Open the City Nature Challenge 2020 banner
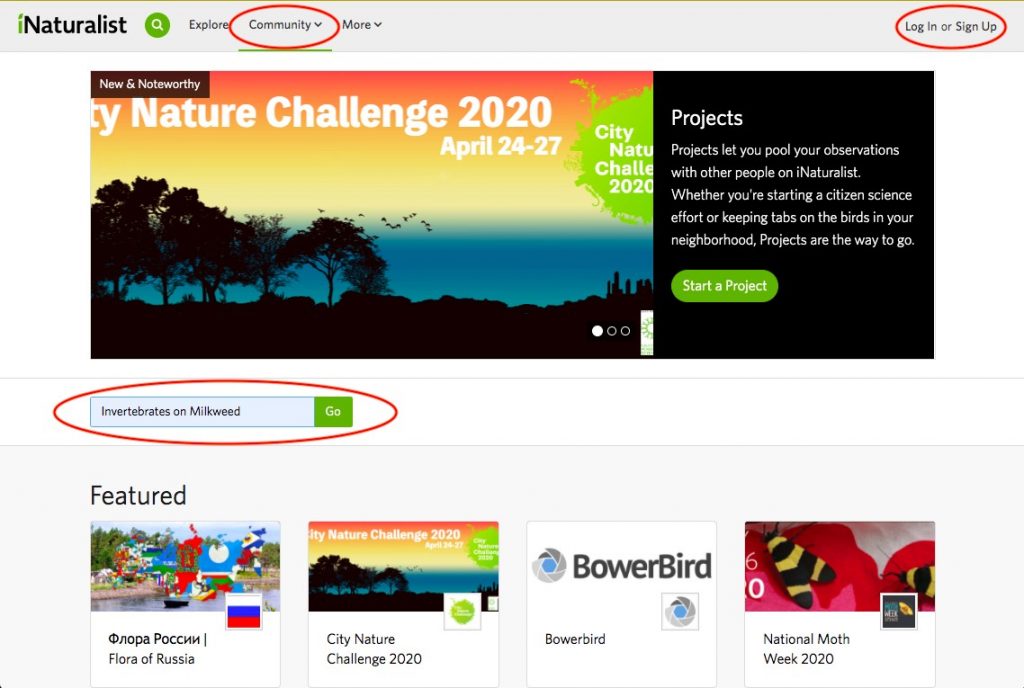This screenshot has width=1024, height=688. pyautogui.click(x=372, y=215)
